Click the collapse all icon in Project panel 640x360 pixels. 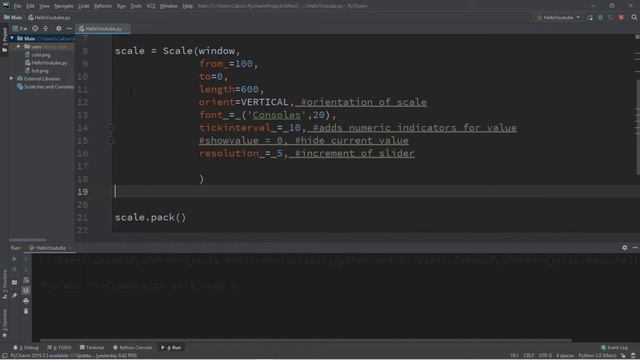pos(46,29)
